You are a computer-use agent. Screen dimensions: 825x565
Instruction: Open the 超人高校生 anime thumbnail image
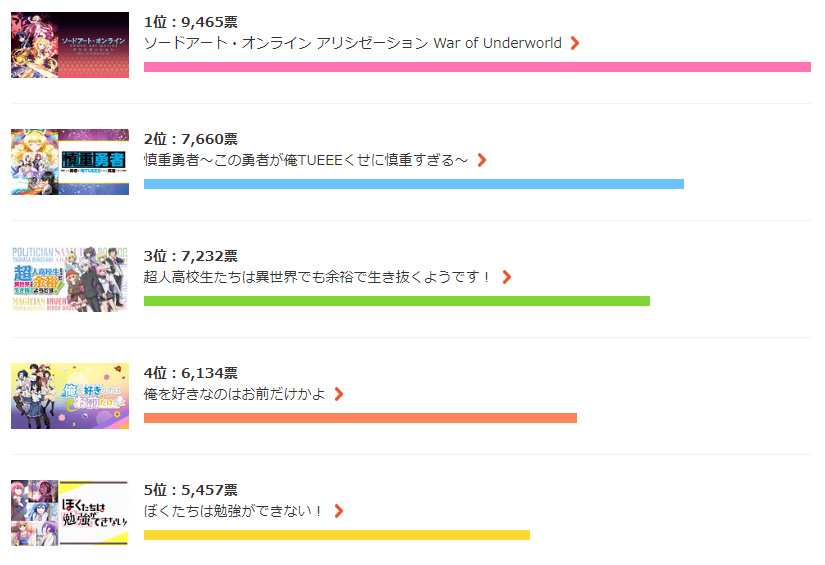(70, 279)
